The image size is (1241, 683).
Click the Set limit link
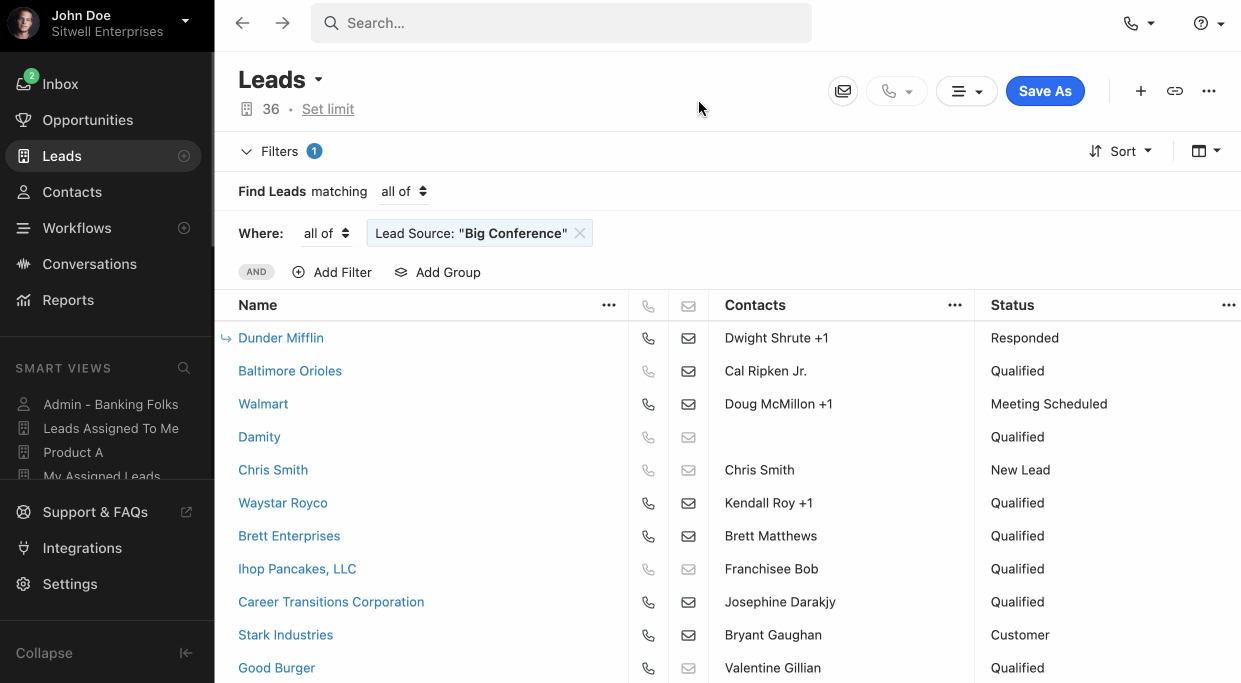coord(328,109)
